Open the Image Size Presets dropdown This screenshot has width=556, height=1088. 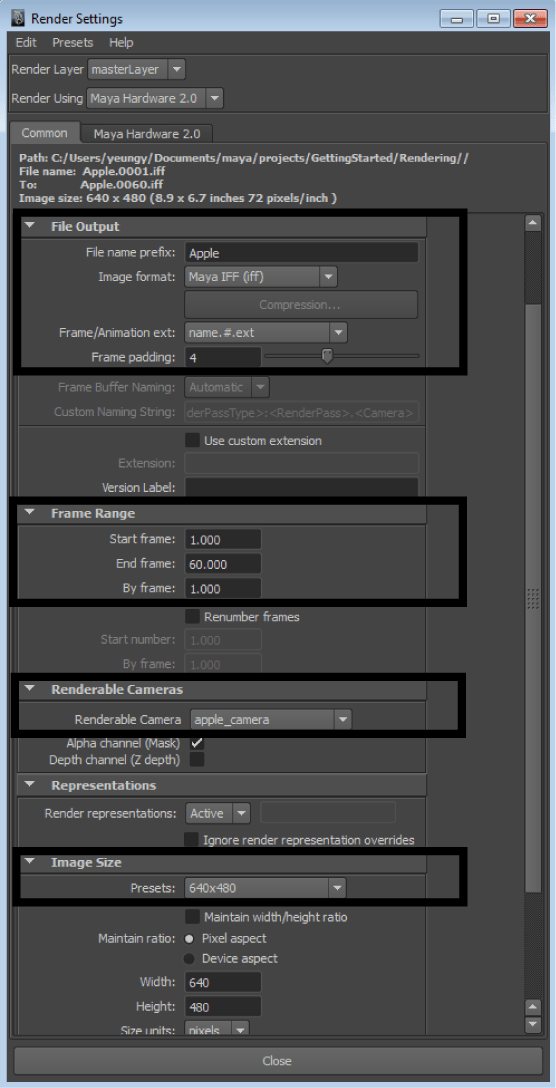[x=265, y=887]
